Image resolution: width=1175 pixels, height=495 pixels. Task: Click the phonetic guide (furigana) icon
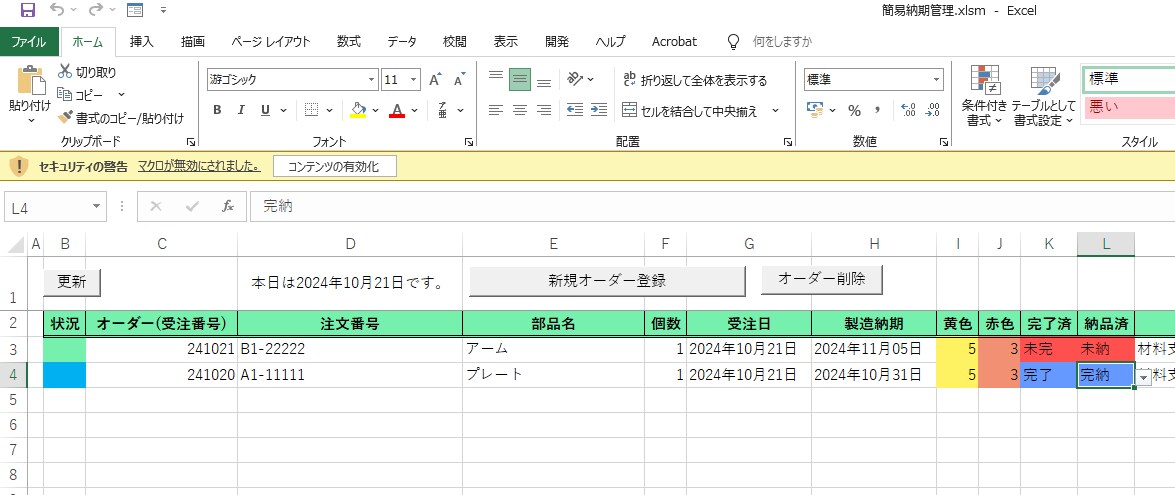point(442,110)
